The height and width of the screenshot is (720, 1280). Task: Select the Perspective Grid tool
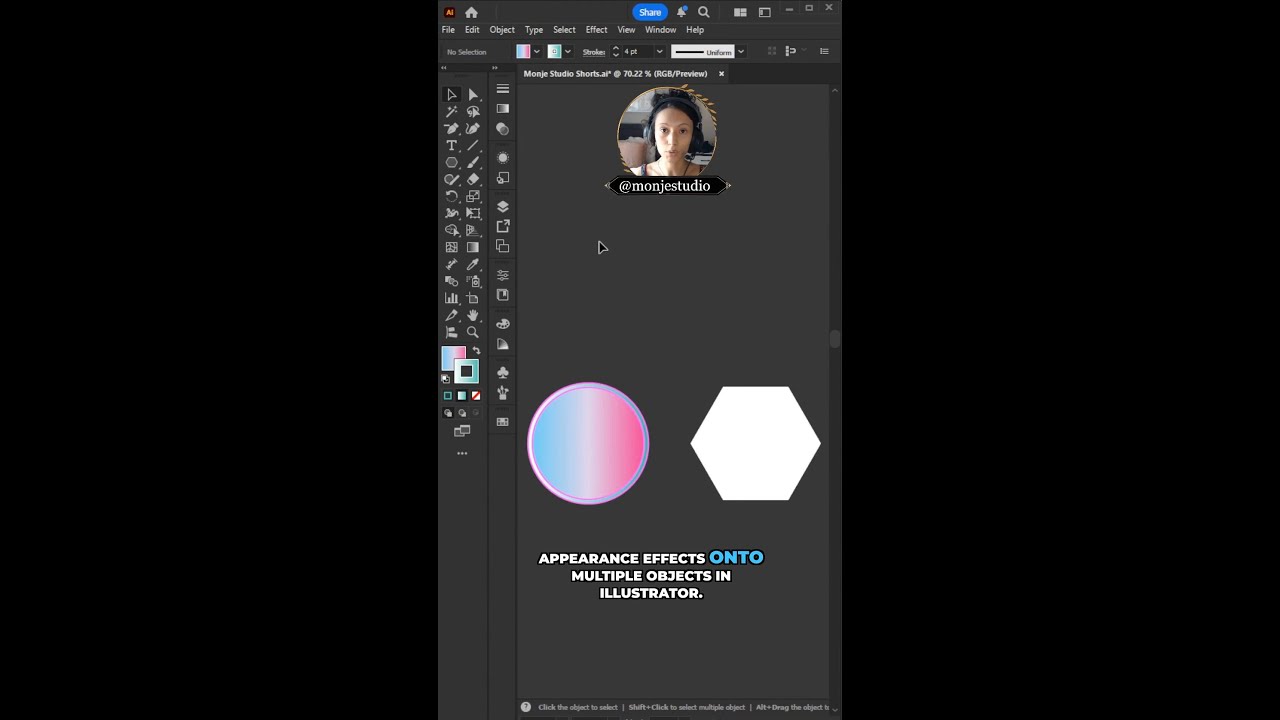(x=473, y=231)
